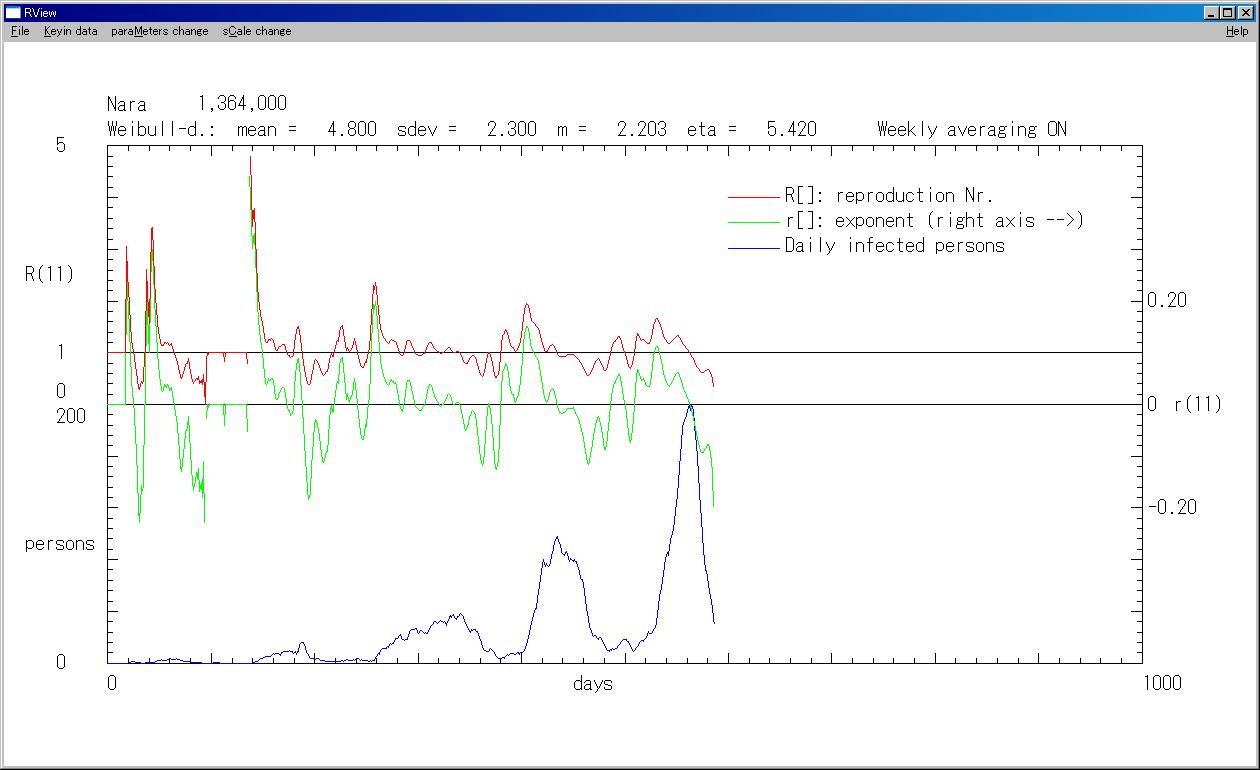1260x770 pixels.
Task: Select the 'Daily infected persons' legend label
Action: 894,246
